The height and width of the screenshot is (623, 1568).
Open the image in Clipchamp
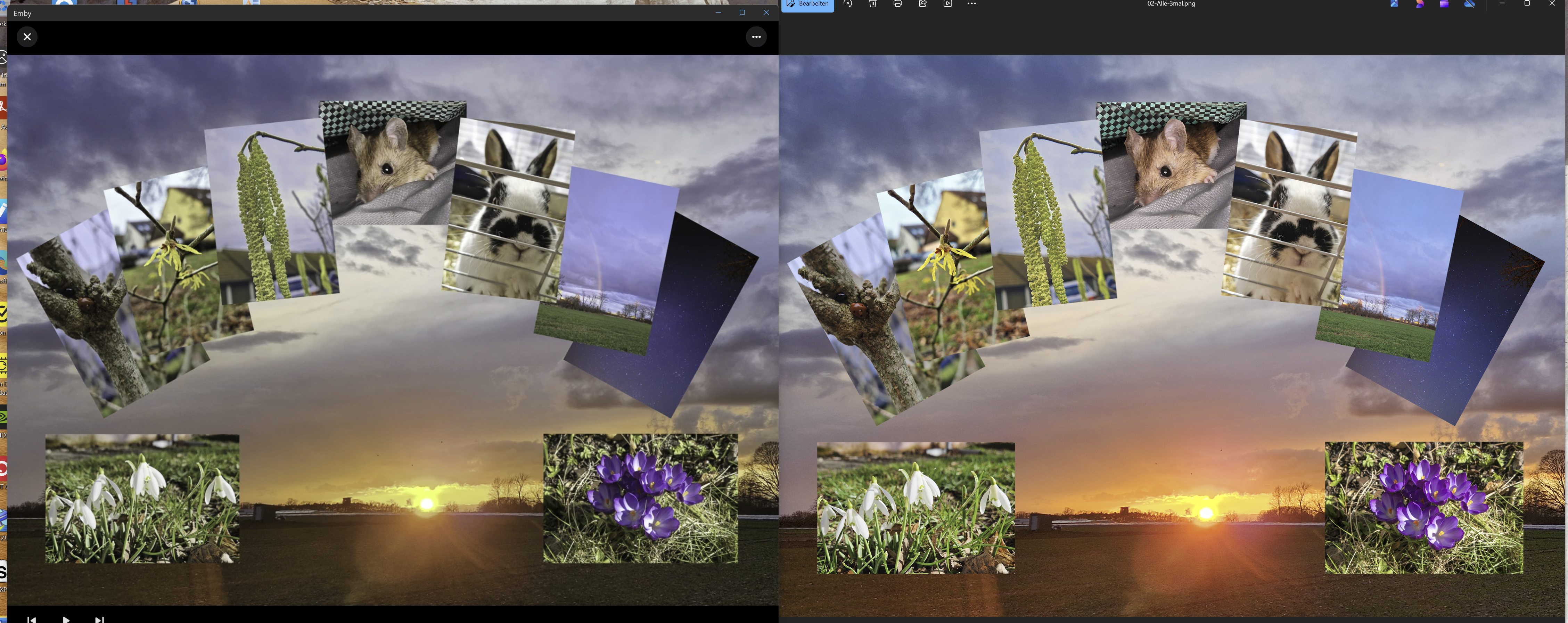pyautogui.click(x=1444, y=5)
